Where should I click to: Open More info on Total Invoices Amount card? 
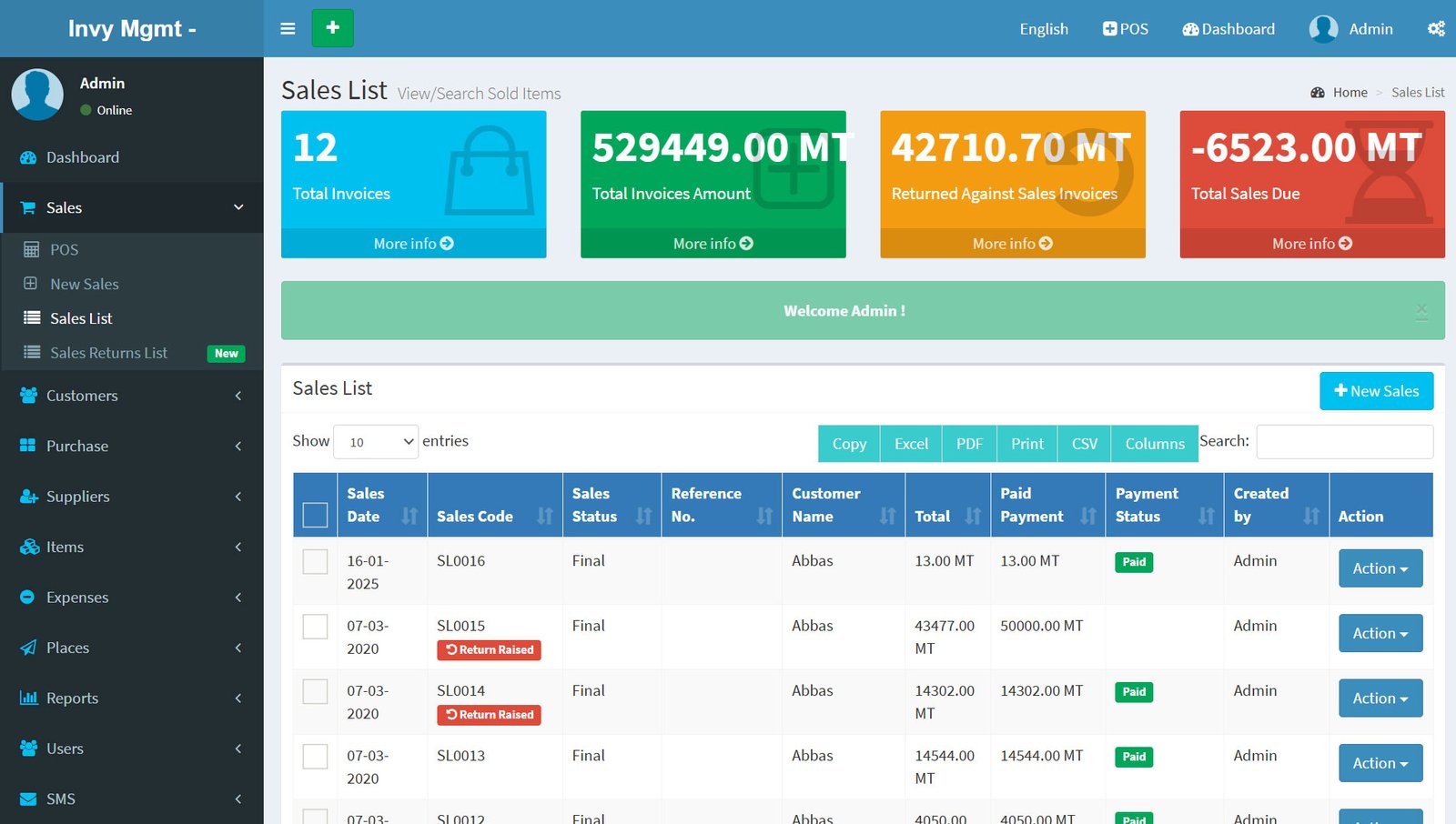pos(713,244)
